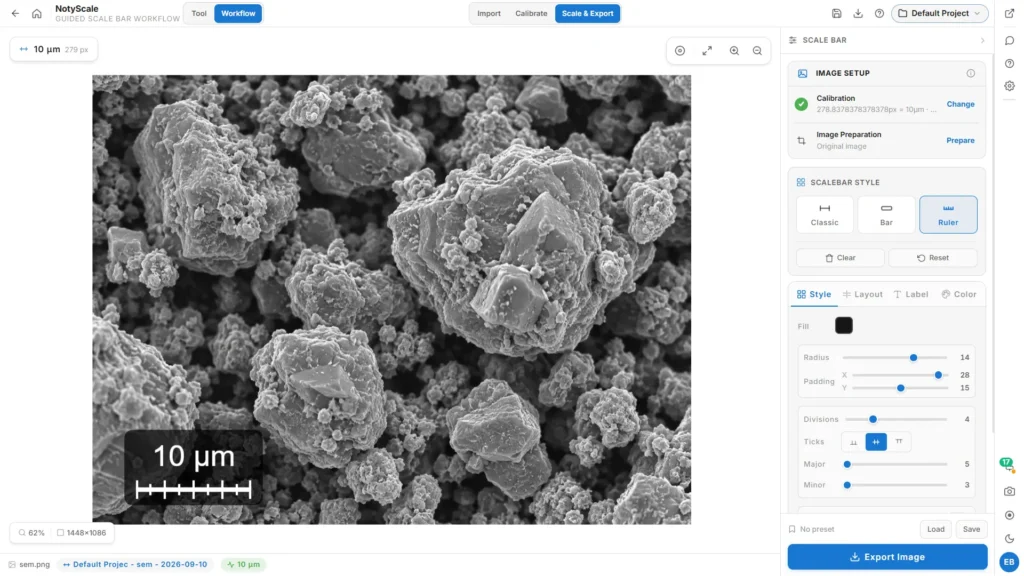Click the Image Preparation crop icon
This screenshot has width=1024, height=576.
[801, 140]
